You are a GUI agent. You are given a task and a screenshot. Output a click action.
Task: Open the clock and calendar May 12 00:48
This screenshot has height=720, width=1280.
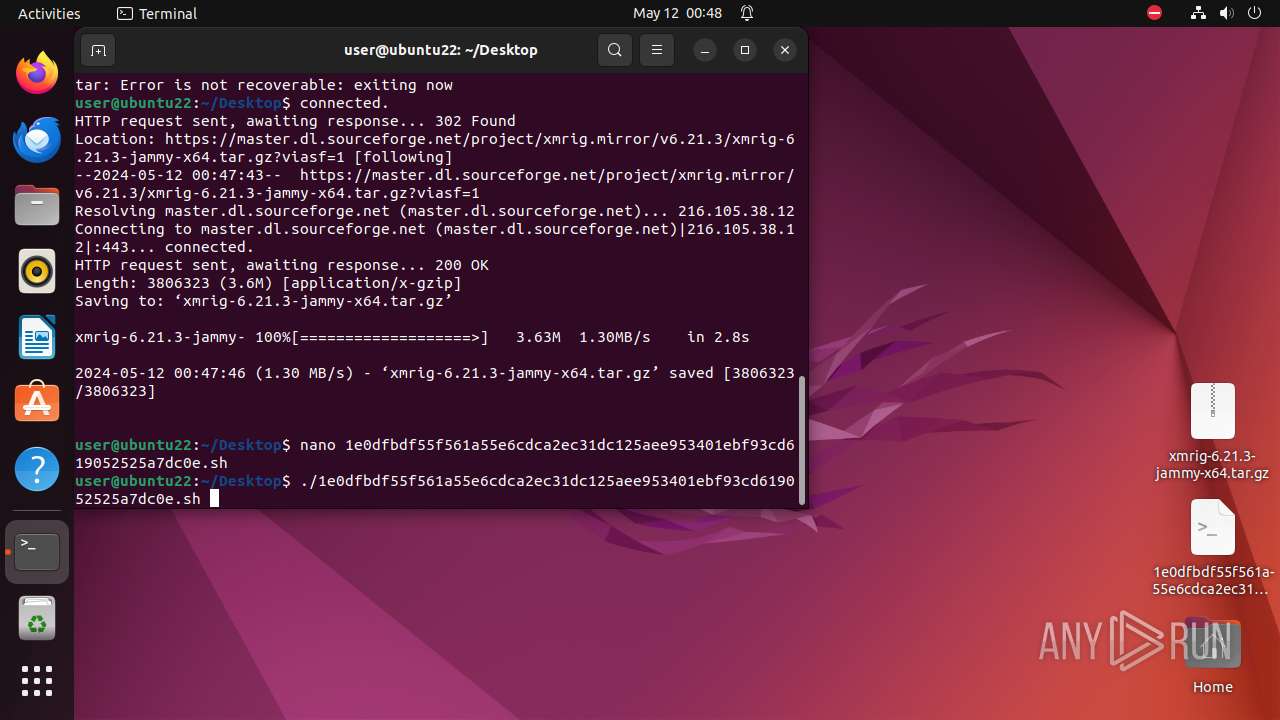[677, 13]
